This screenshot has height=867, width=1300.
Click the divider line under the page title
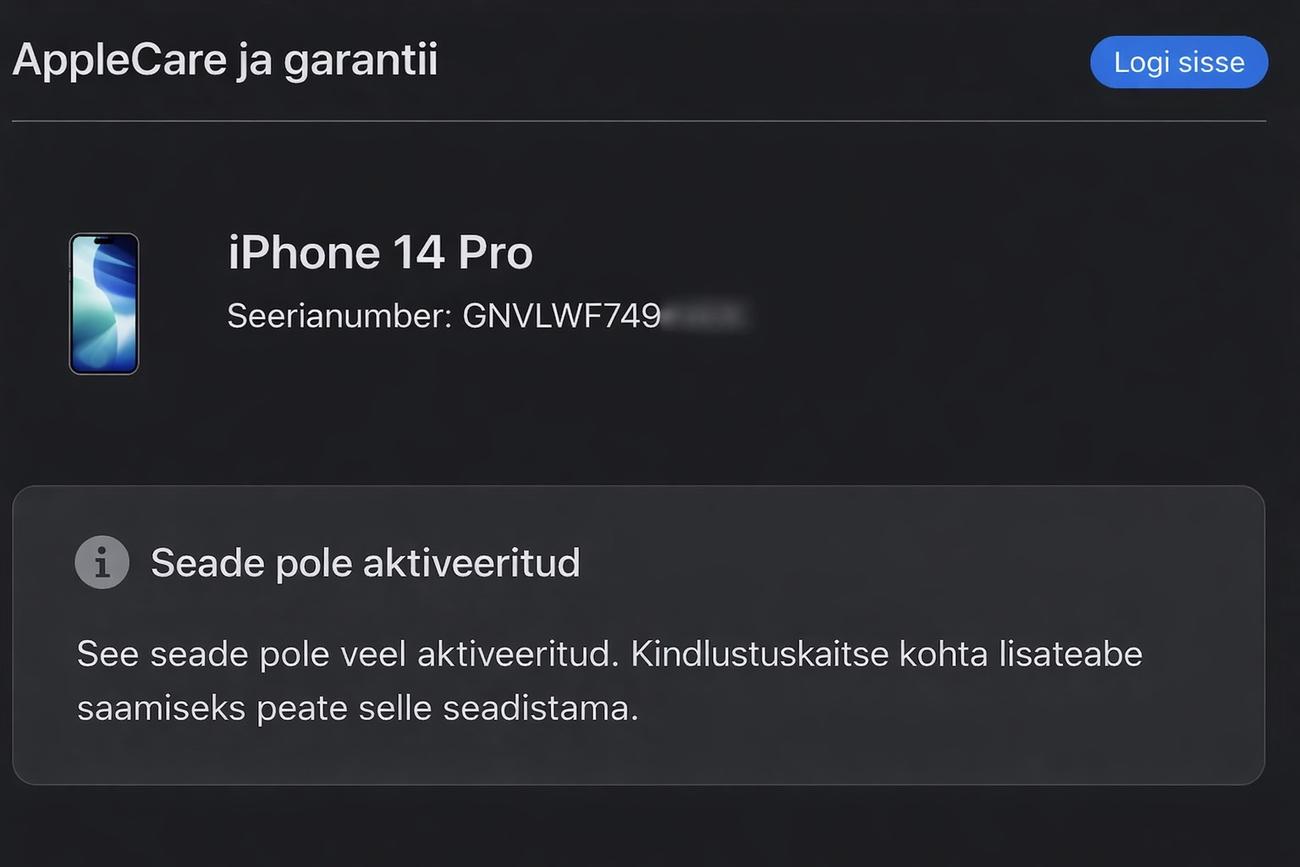[x=639, y=121]
